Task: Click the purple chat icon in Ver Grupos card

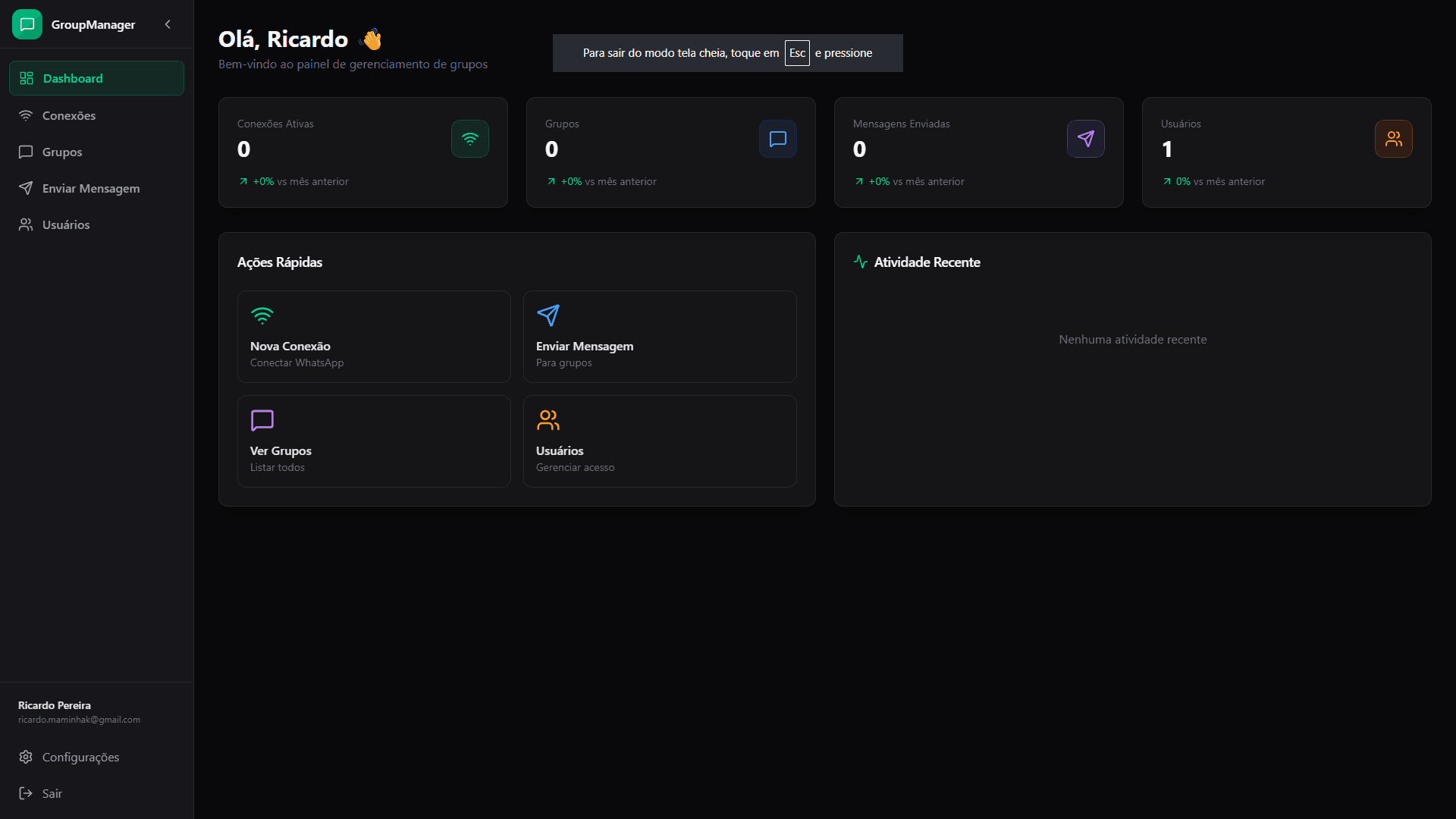Action: pyautogui.click(x=262, y=420)
